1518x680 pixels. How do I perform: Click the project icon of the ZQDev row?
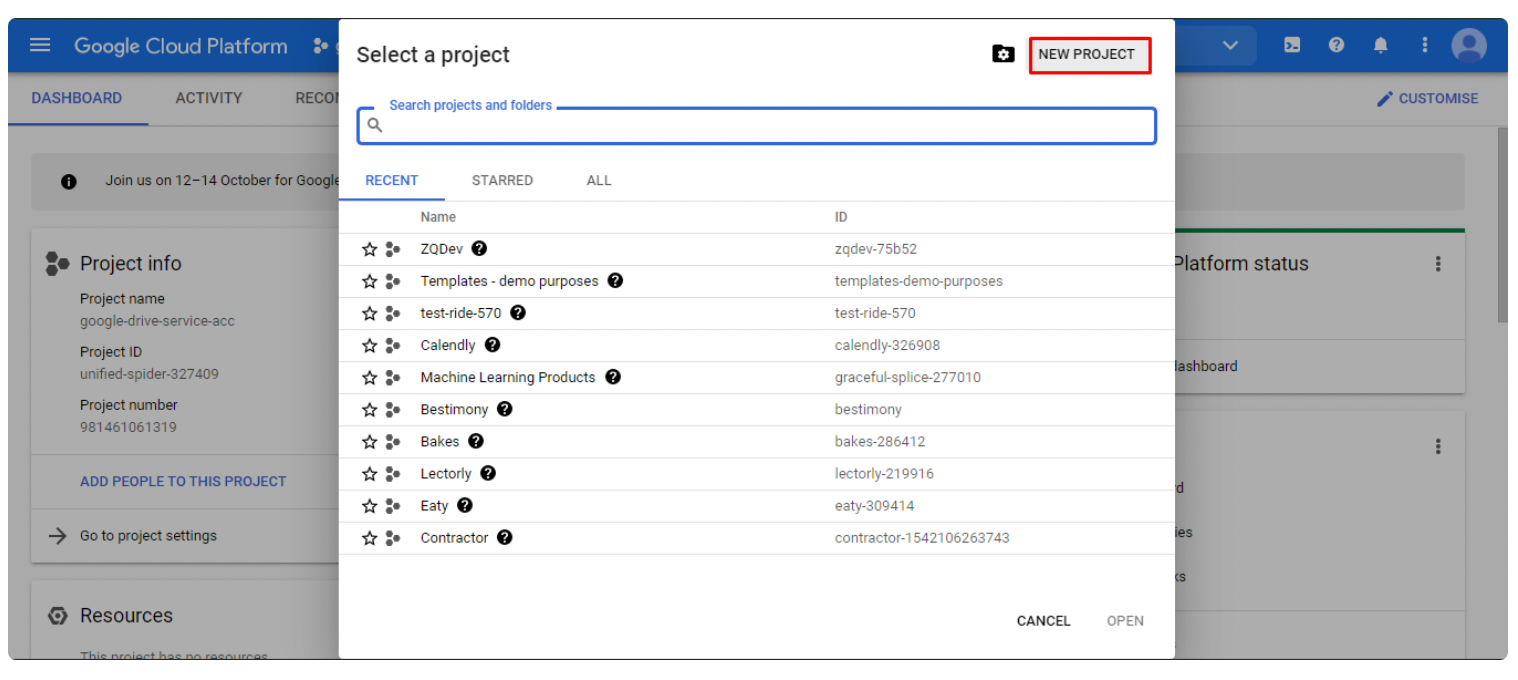coord(393,249)
